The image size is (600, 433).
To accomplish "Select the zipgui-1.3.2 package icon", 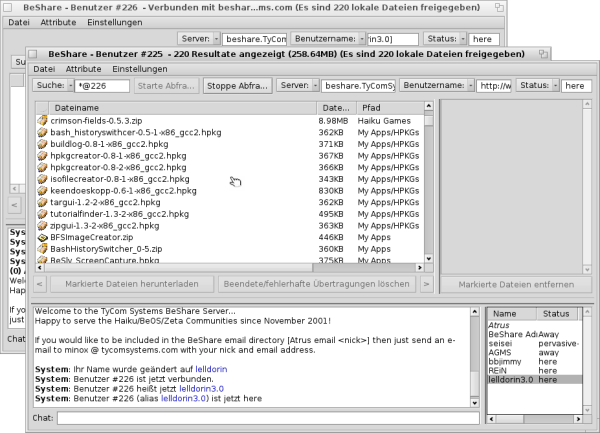I will 42,226.
